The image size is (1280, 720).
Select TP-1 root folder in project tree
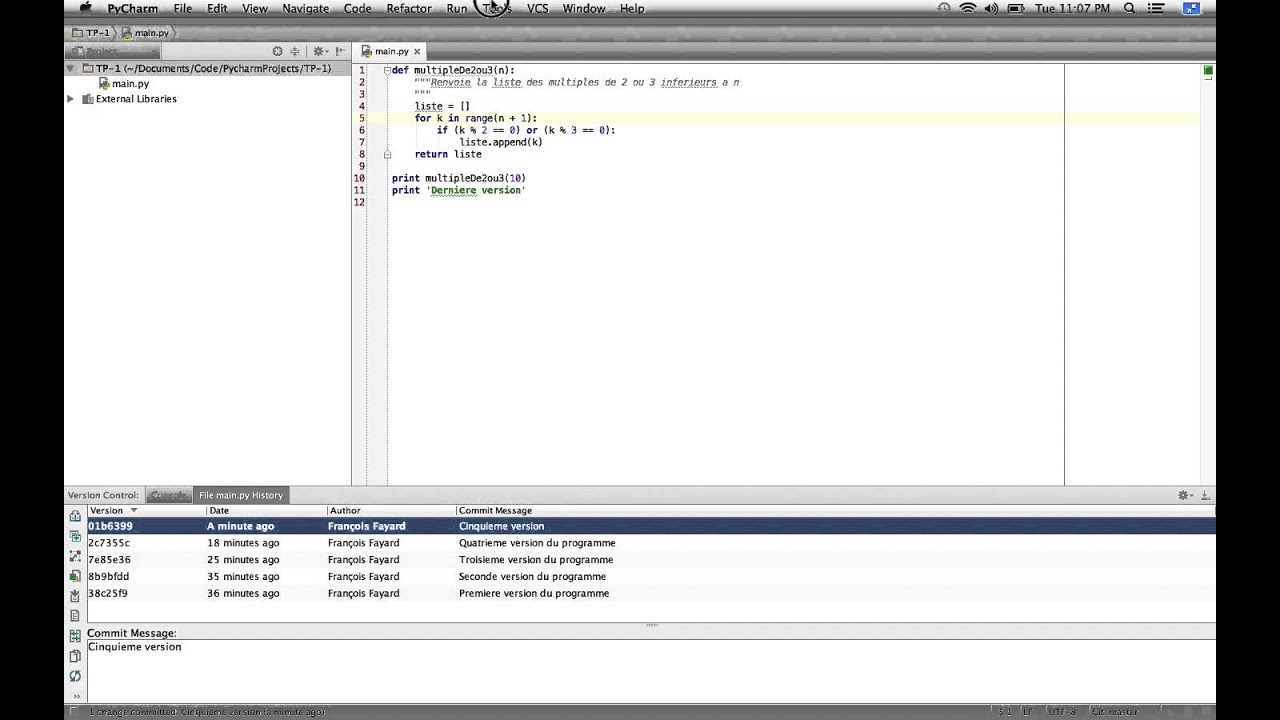pyautogui.click(x=205, y=69)
